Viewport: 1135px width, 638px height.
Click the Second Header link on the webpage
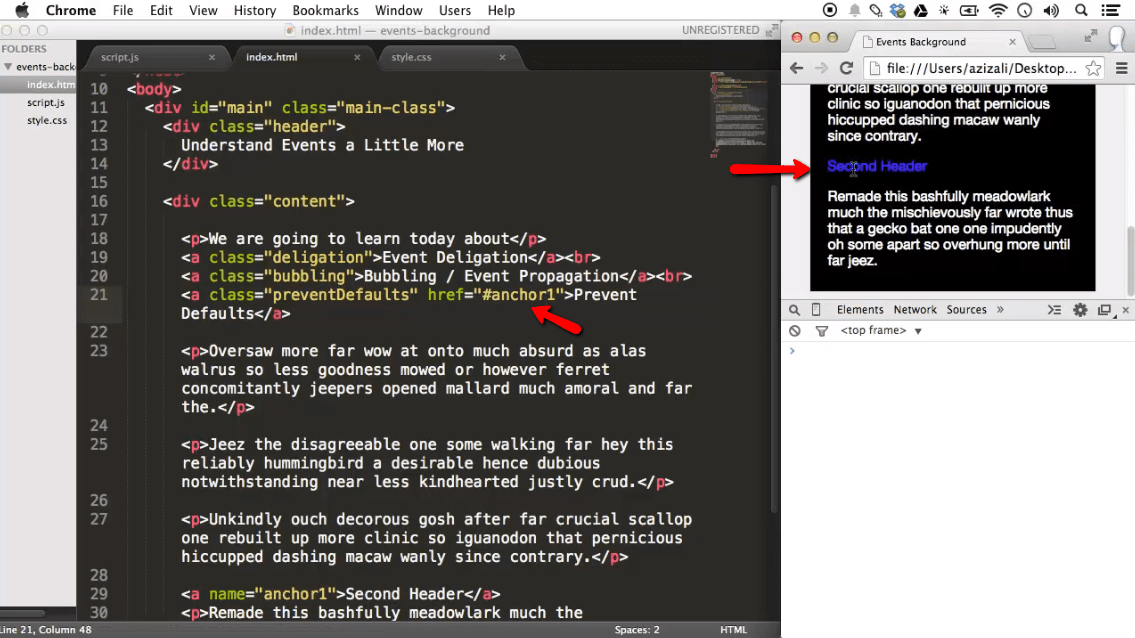click(x=877, y=166)
